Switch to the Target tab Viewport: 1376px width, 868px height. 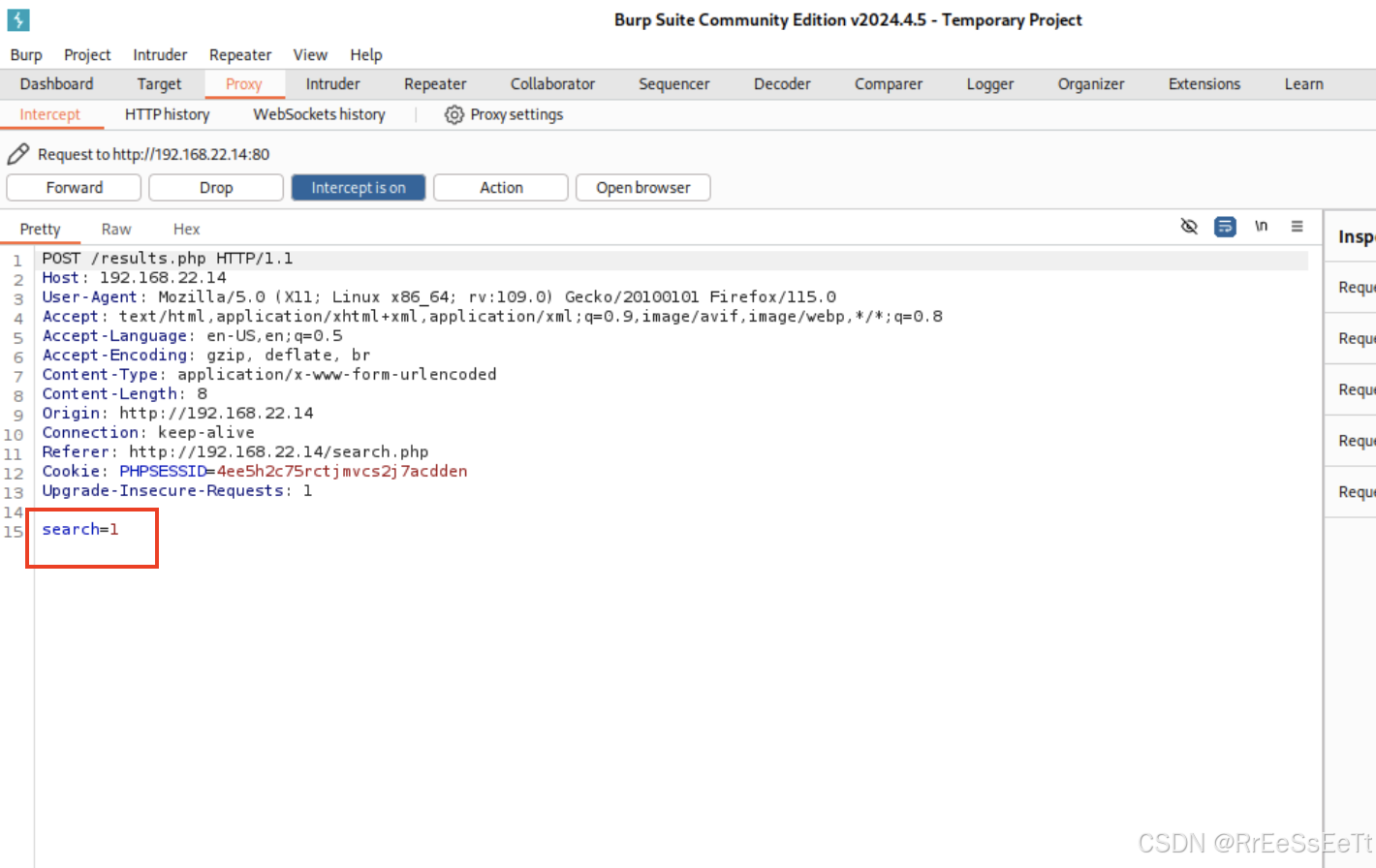click(159, 84)
